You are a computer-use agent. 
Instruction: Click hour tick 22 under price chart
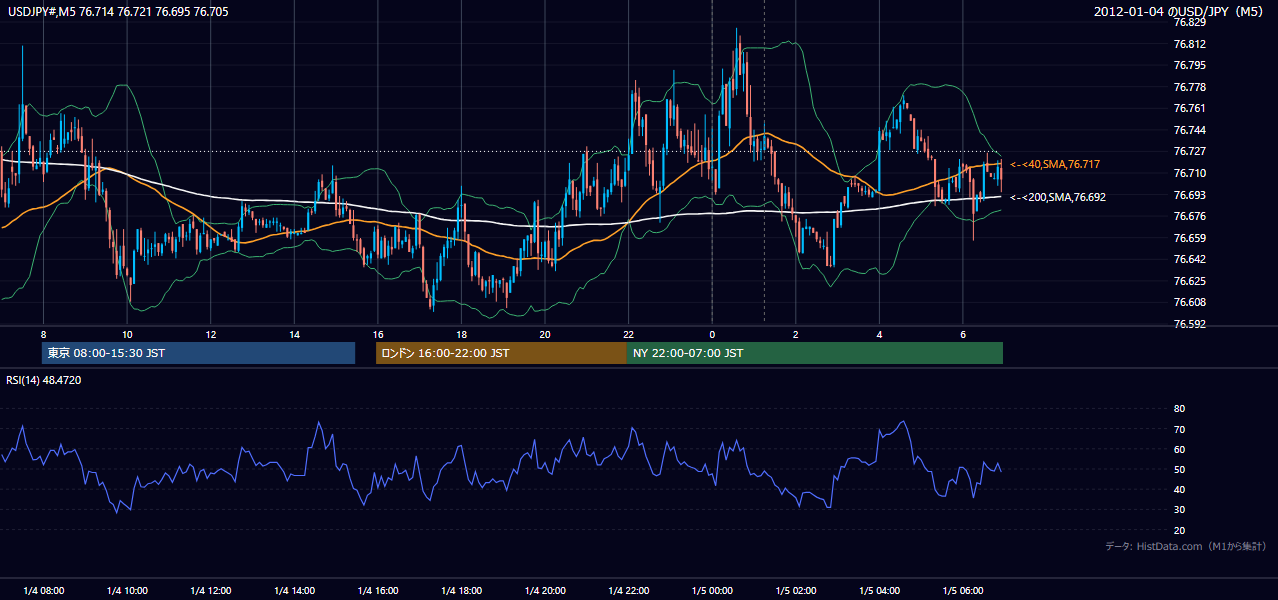point(628,334)
